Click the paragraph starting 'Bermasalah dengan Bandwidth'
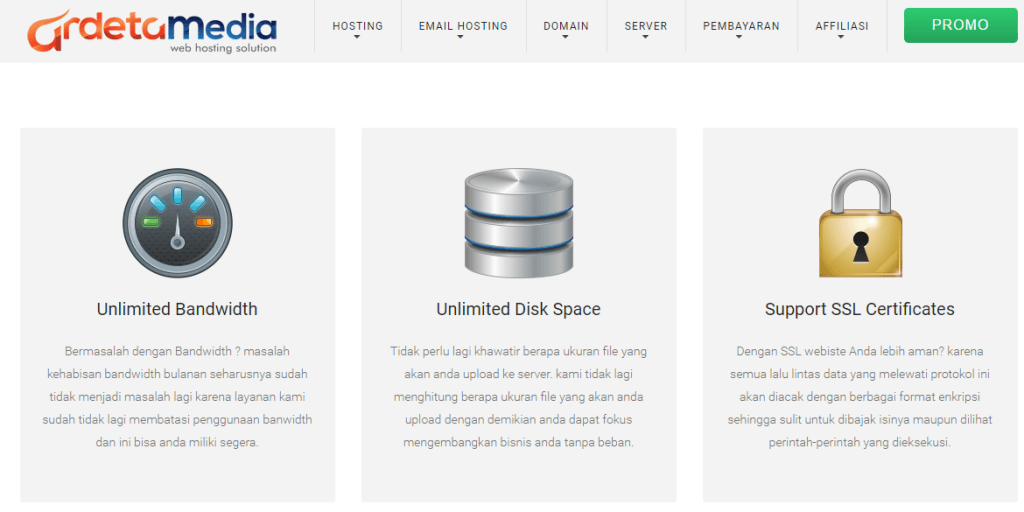The width and height of the screenshot is (1024, 512). [x=177, y=397]
